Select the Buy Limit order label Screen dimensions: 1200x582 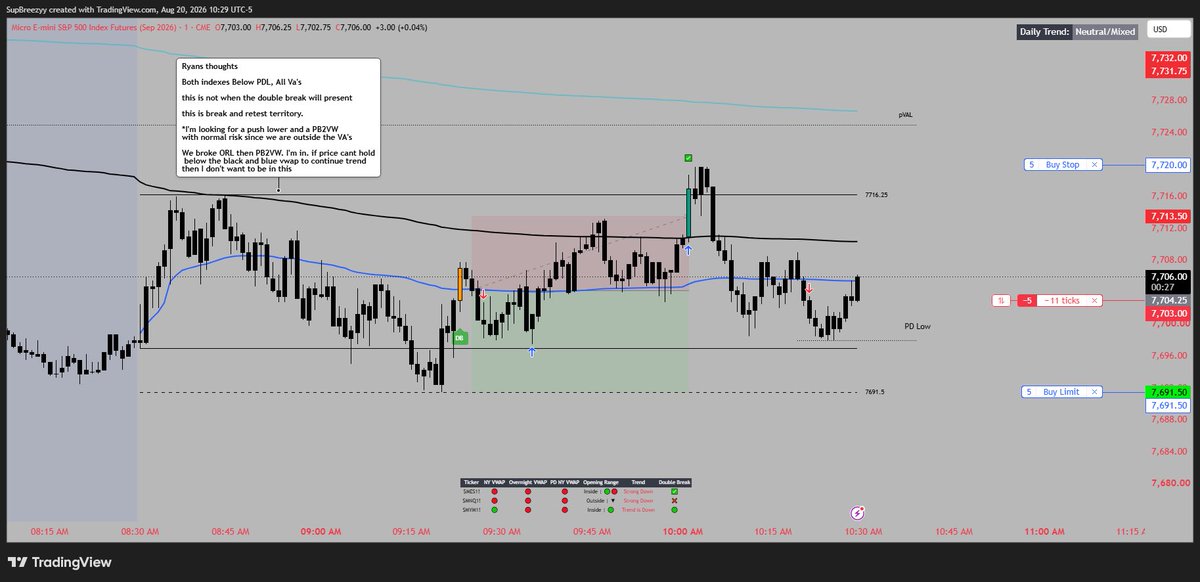pos(1062,393)
